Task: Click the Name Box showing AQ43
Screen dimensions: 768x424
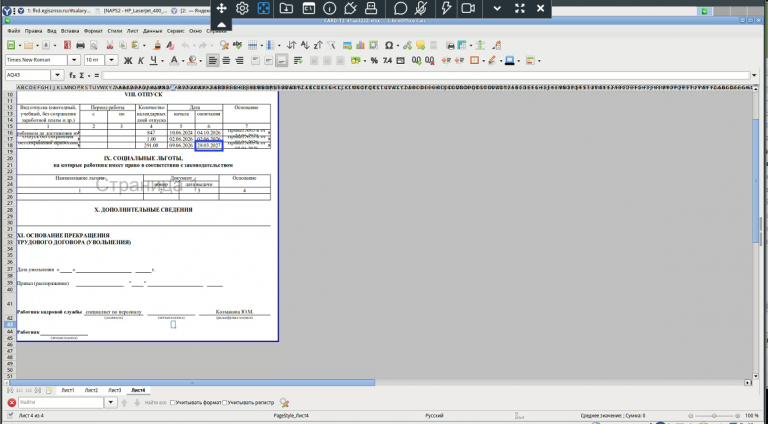Action: [x=28, y=75]
